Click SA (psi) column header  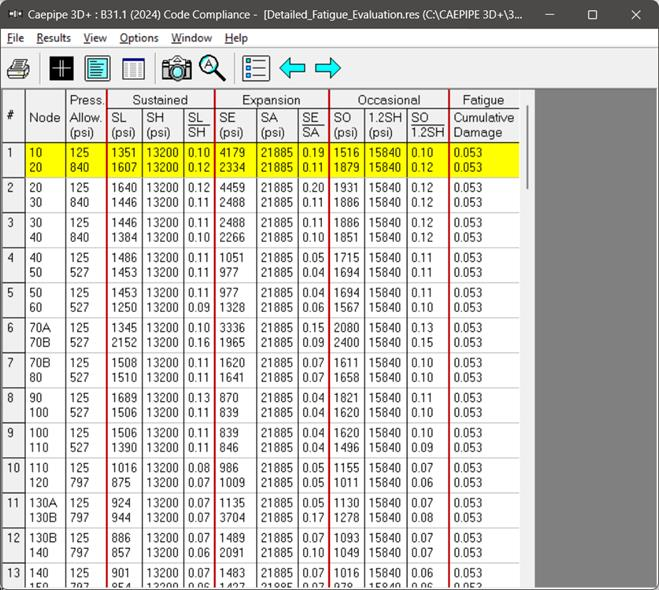[x=277, y=125]
